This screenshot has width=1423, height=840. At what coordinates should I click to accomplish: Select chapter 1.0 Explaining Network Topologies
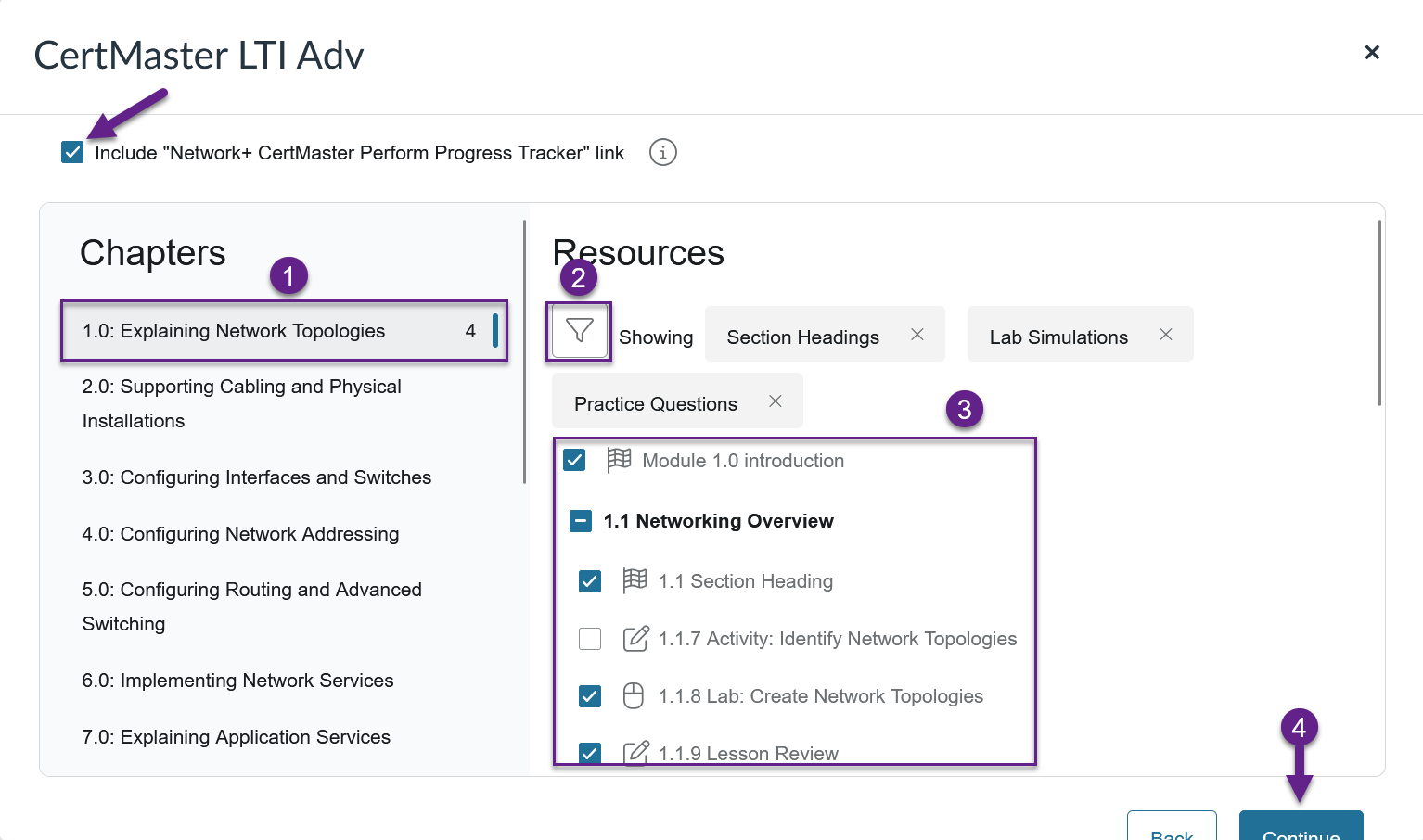point(284,331)
